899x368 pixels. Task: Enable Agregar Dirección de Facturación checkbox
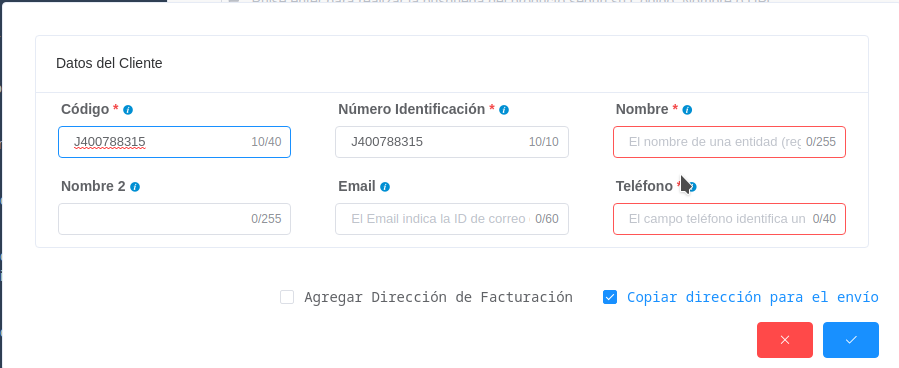pos(287,297)
